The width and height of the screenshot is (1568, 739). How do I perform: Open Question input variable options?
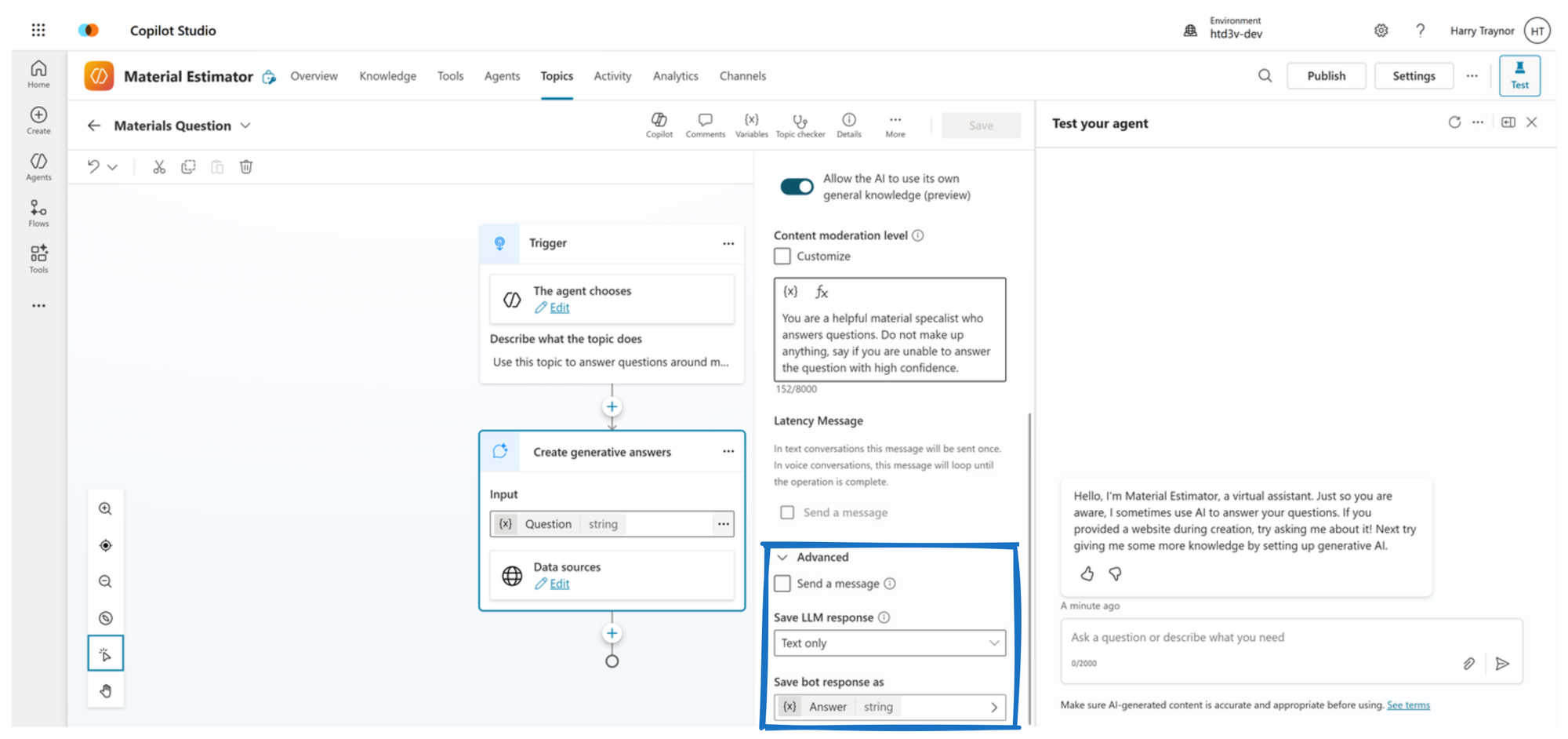pos(723,524)
